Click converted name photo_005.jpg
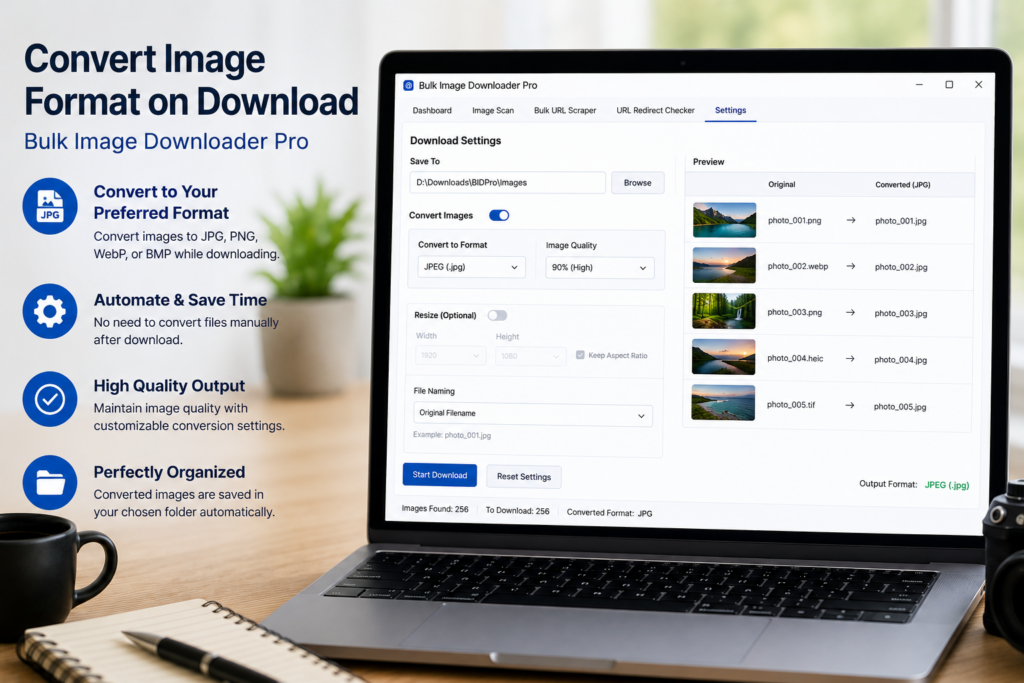This screenshot has width=1024, height=683. (x=900, y=407)
